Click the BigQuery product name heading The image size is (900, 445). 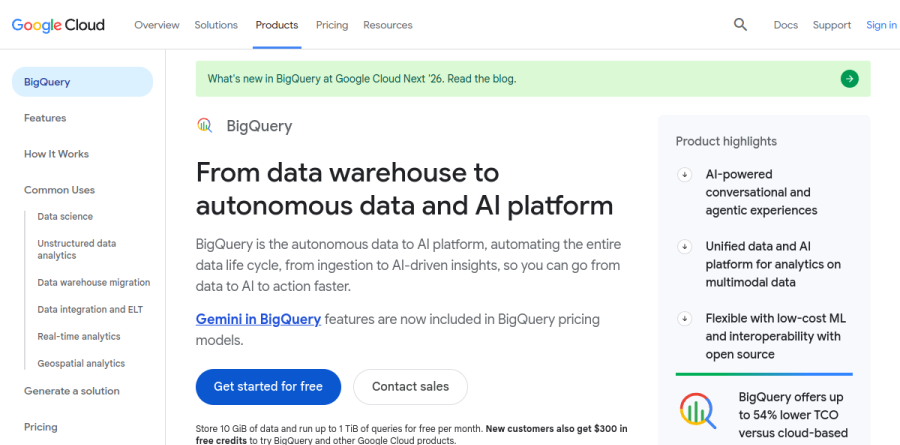[259, 126]
